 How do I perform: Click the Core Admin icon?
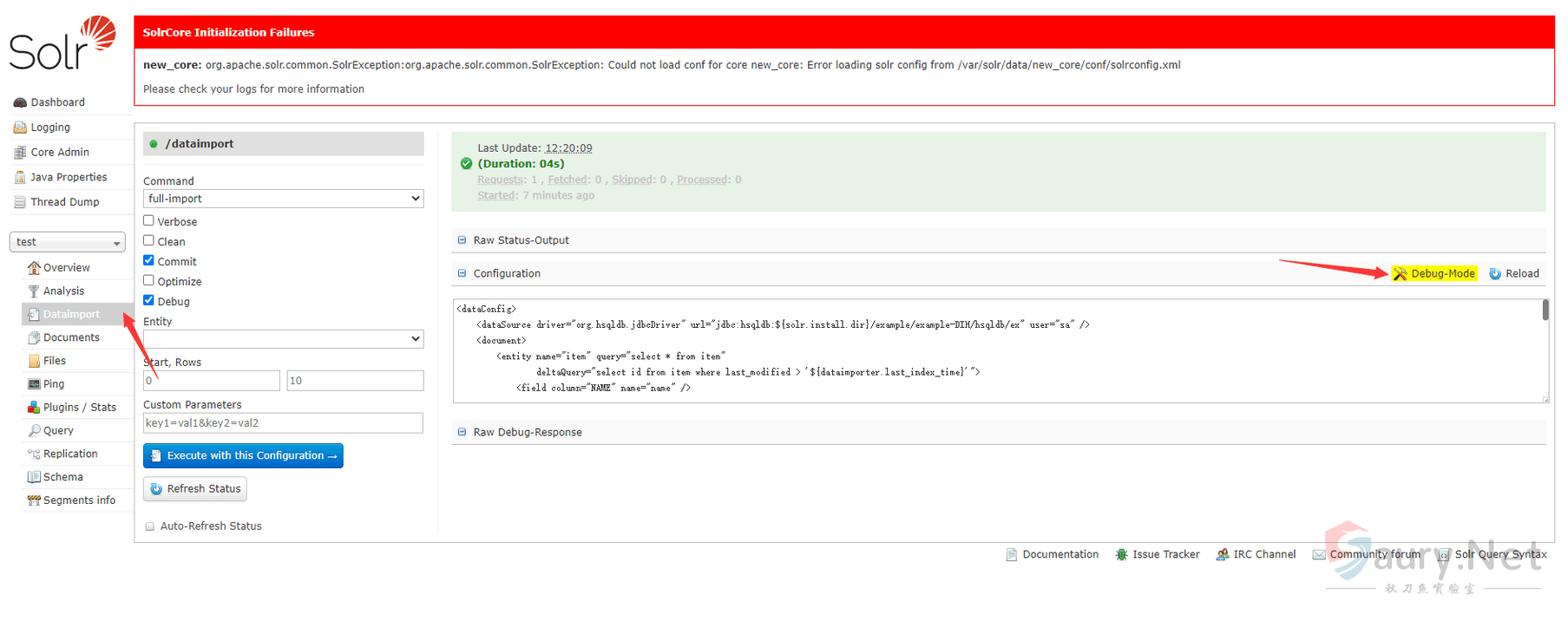coord(20,153)
